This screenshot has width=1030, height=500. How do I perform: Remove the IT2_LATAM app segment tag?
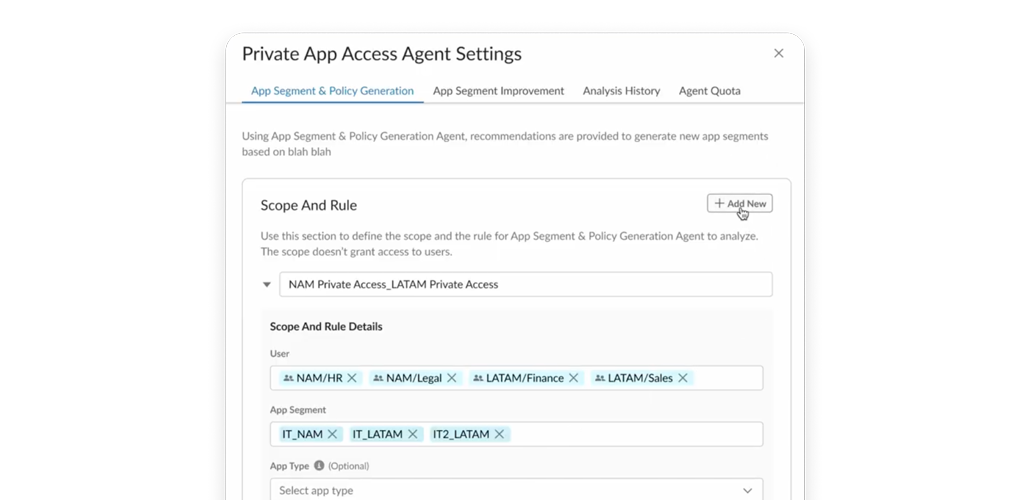click(x=499, y=434)
